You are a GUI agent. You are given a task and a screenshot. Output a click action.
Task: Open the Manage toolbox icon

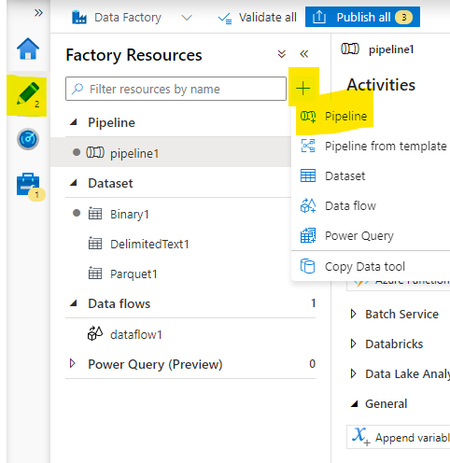point(29,185)
